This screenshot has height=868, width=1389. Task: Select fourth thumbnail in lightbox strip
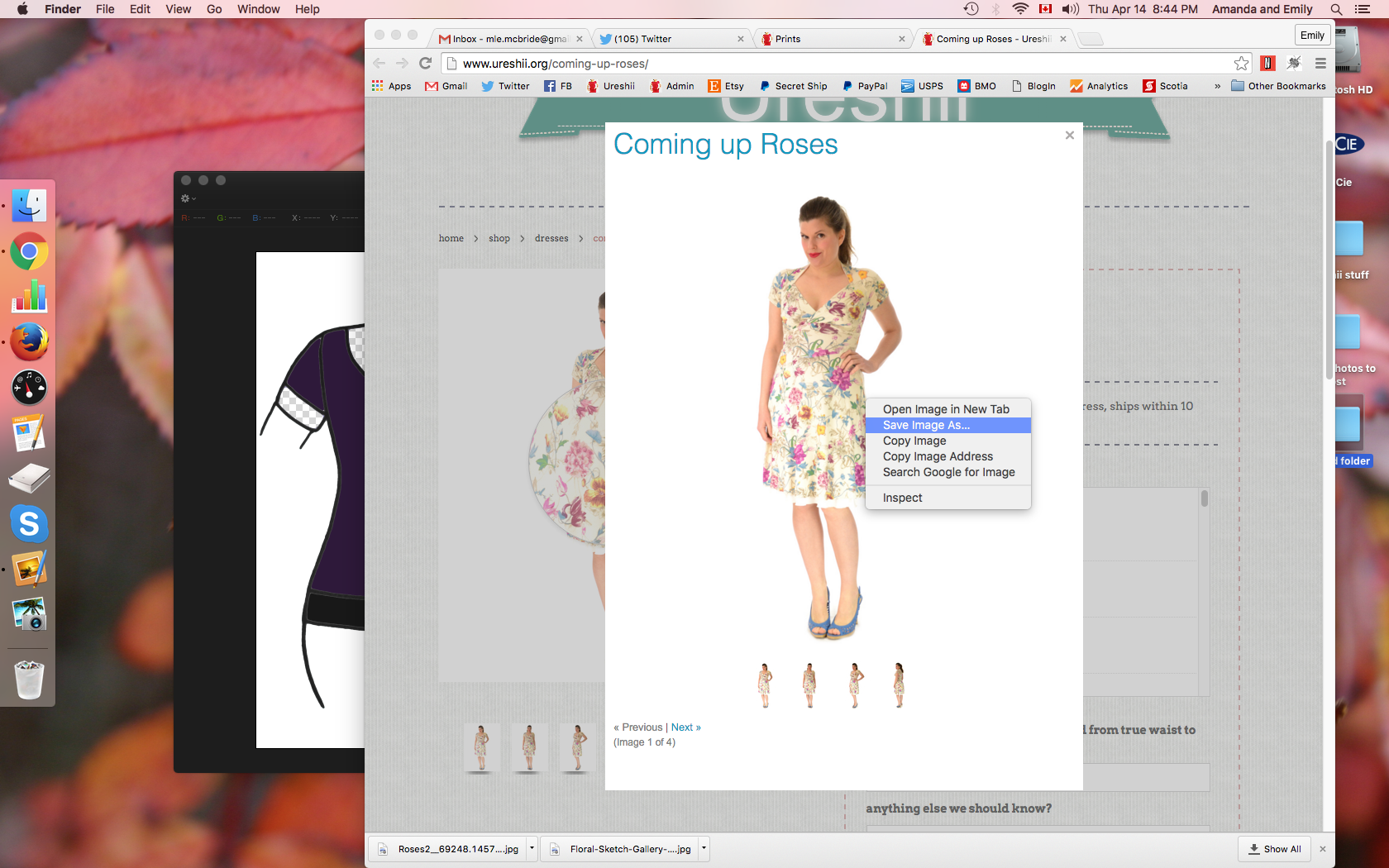(899, 685)
